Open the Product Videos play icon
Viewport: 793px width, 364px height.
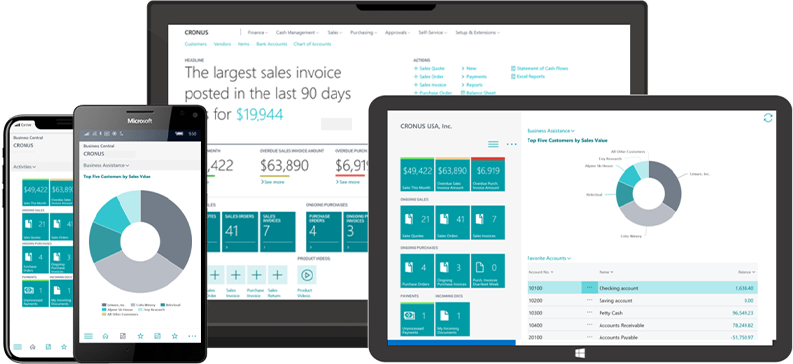pyautogui.click(x=306, y=275)
